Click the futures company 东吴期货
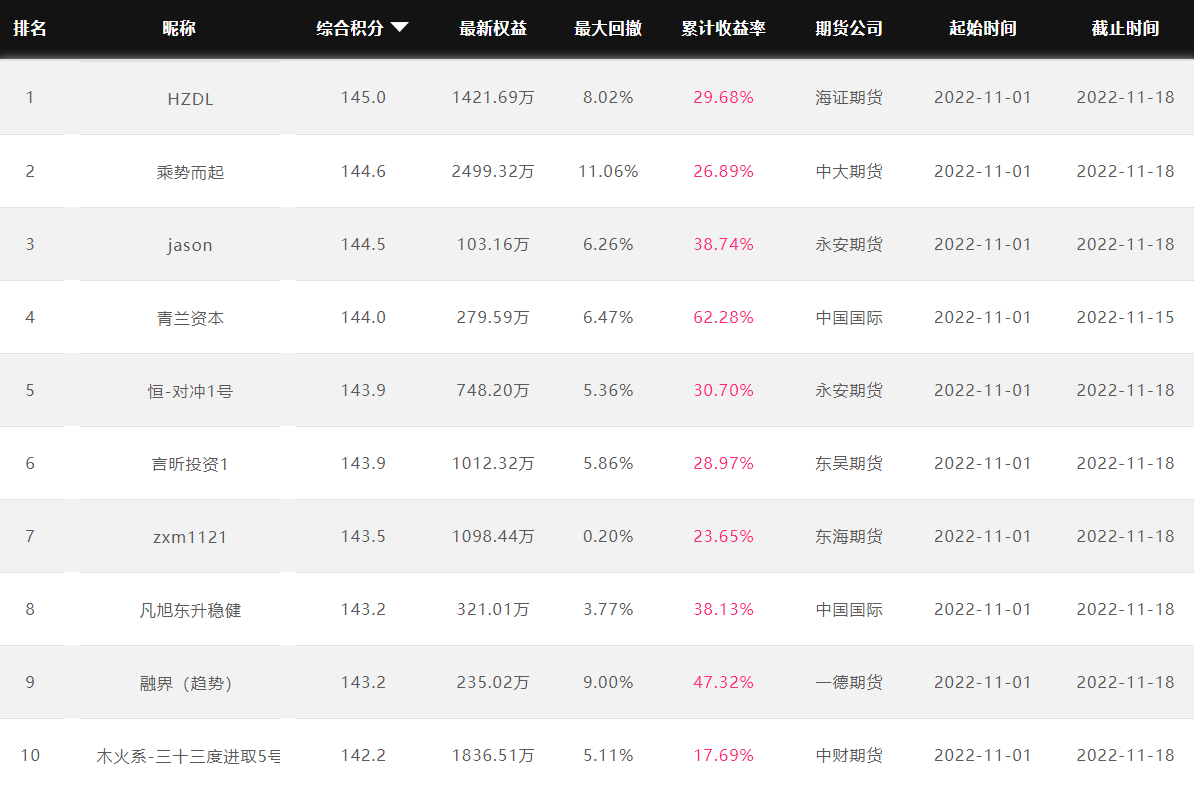1194x788 pixels. click(x=849, y=464)
